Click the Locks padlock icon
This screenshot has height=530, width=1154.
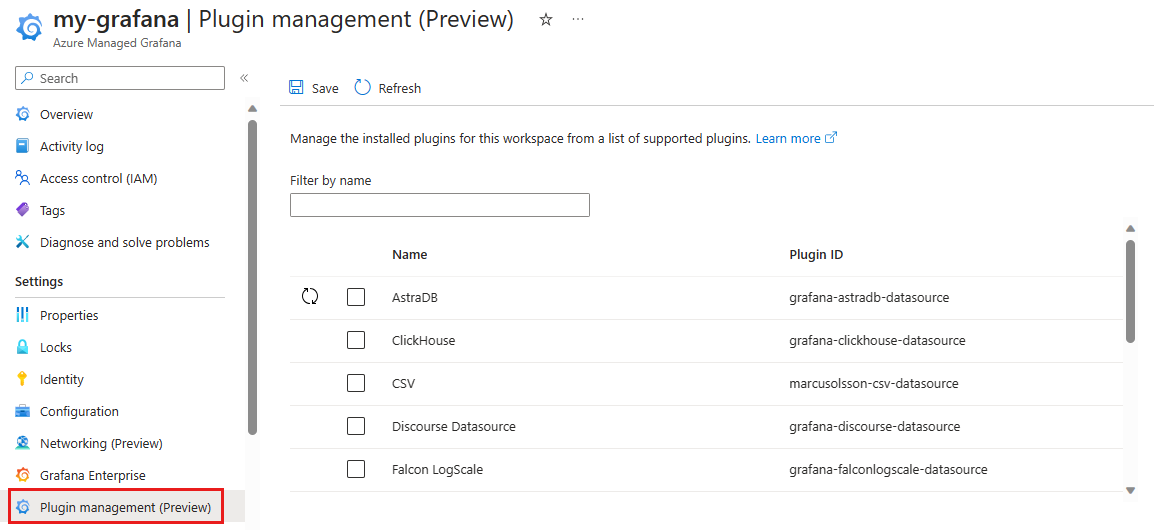[23, 347]
